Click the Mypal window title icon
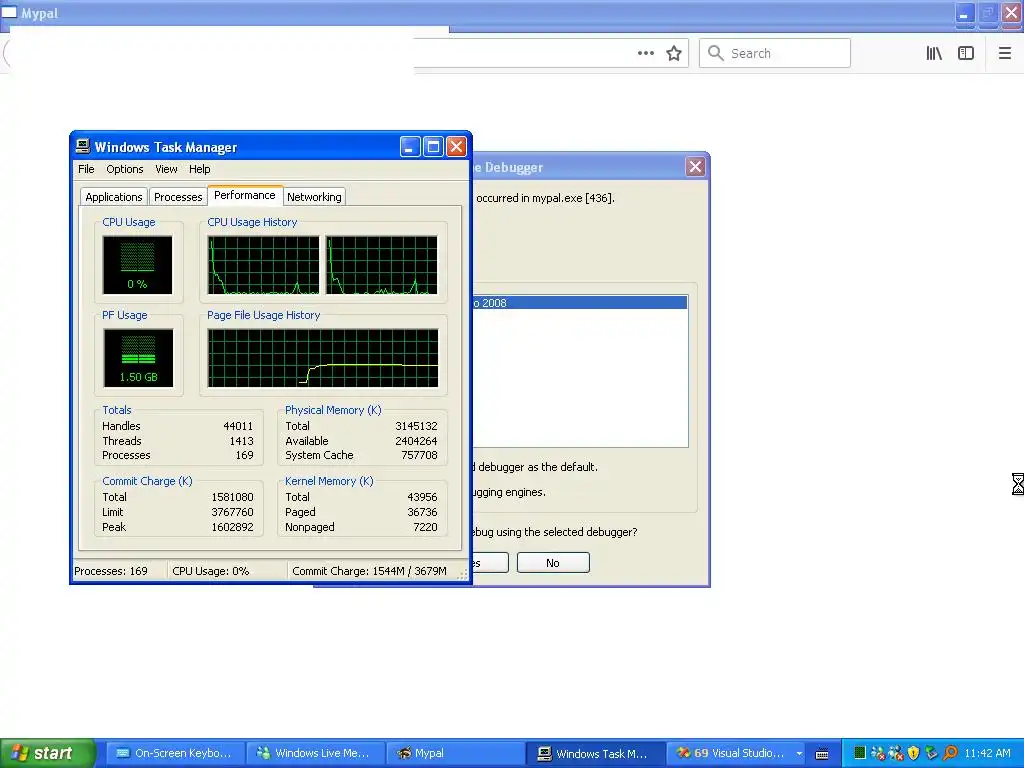The height and width of the screenshot is (768, 1024). 9,12
